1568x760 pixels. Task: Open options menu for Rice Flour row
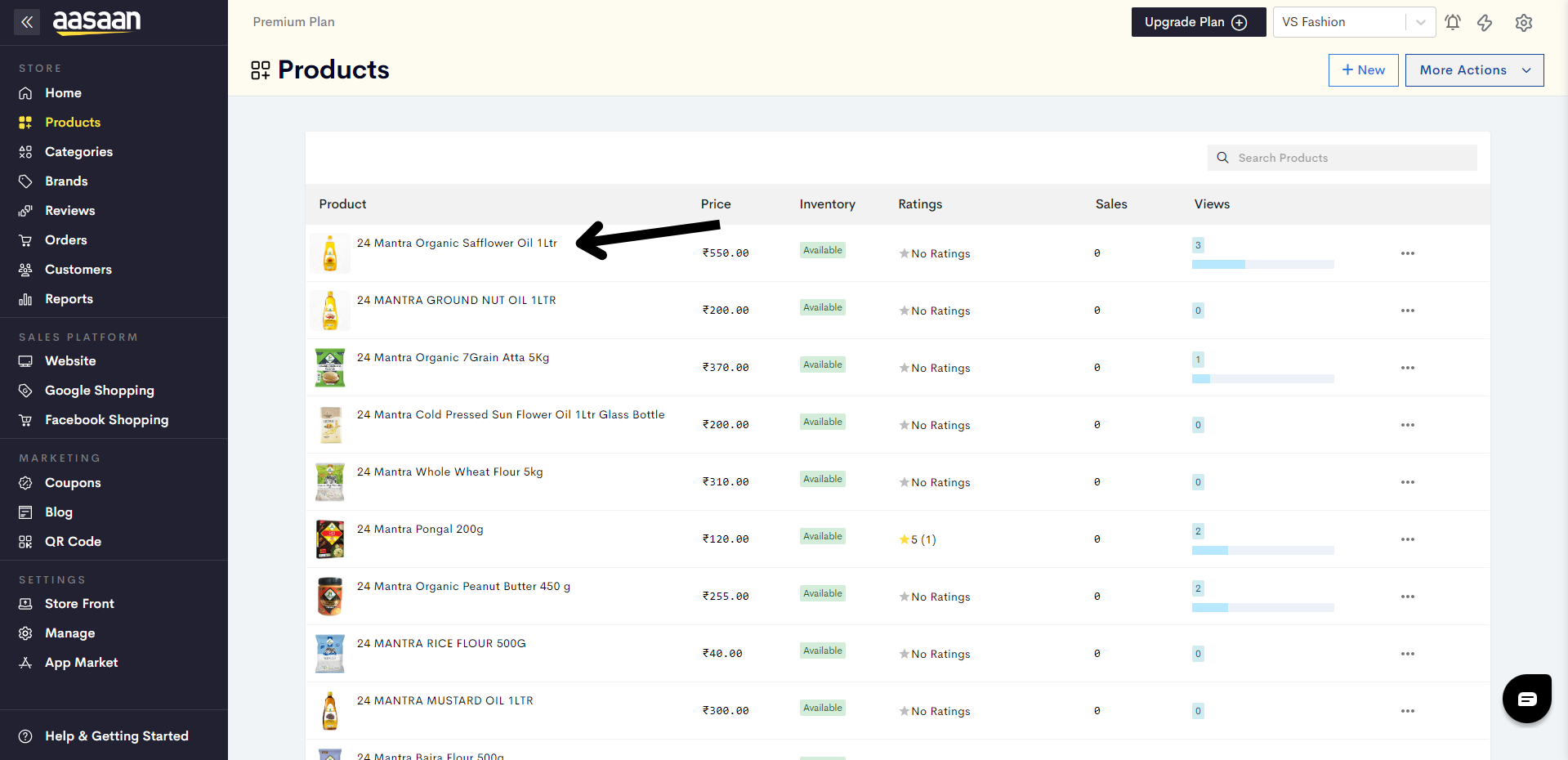click(1407, 654)
